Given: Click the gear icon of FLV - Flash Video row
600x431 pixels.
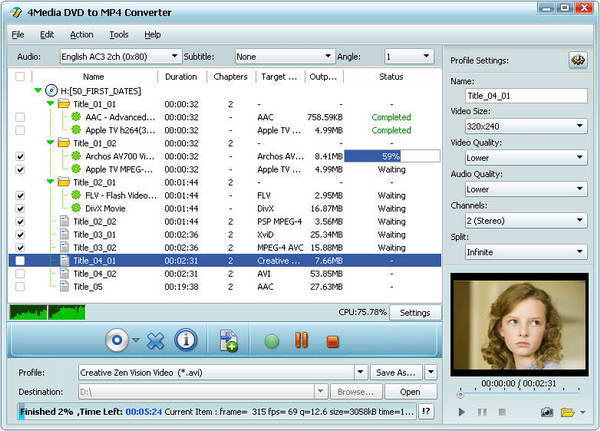Looking at the screenshot, I should coord(76,195).
